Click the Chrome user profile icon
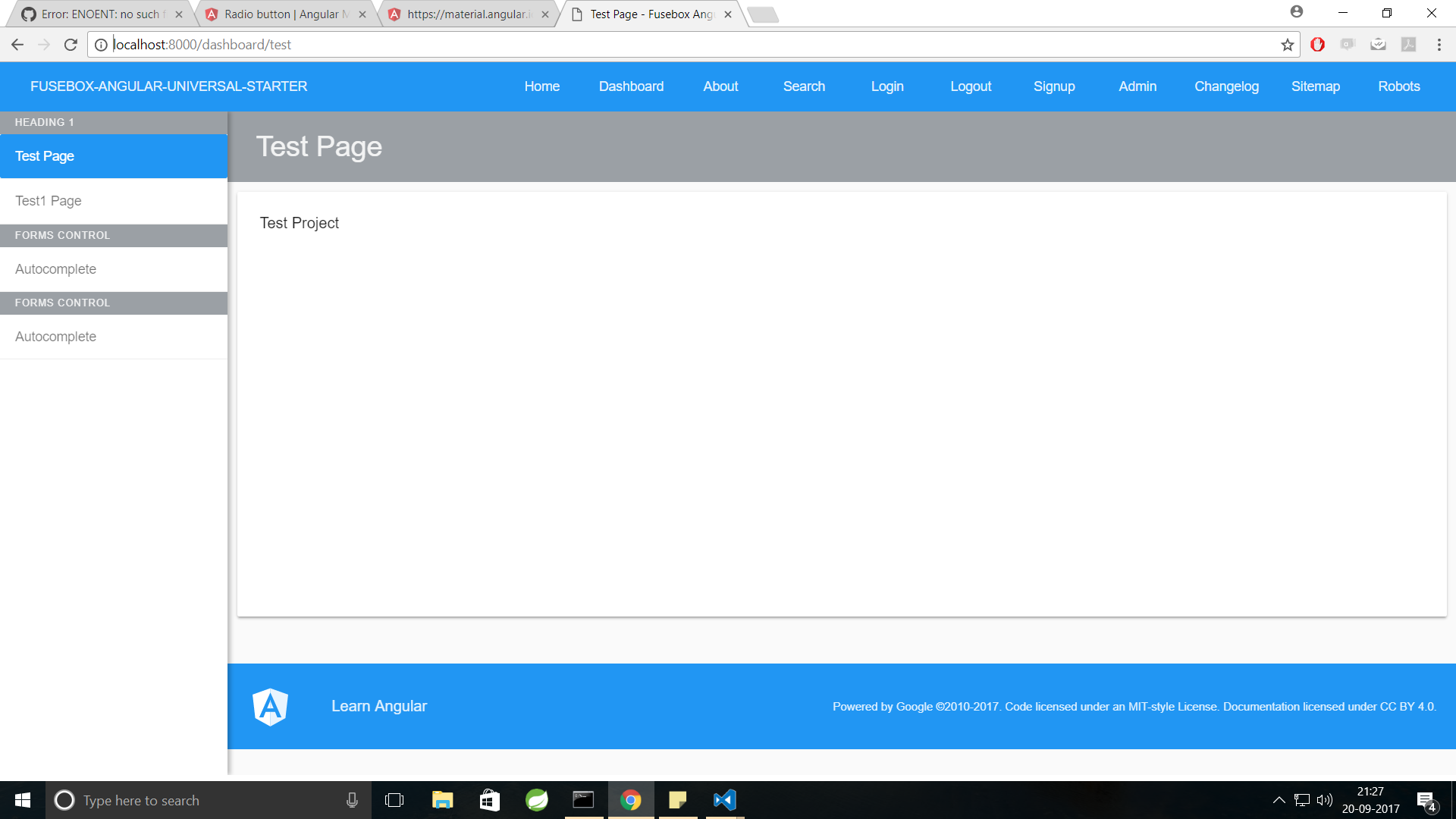This screenshot has width=1456, height=819. coord(1296,12)
